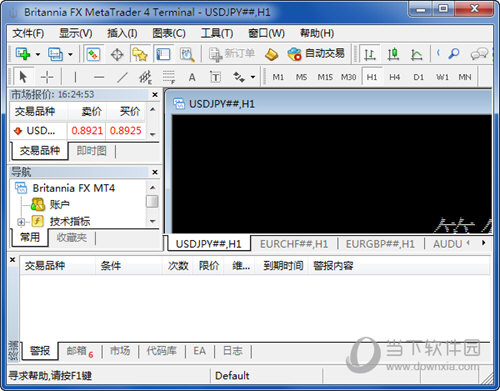
Task: Click the Navigator panel scrollbar thumb
Action: (x=152, y=202)
